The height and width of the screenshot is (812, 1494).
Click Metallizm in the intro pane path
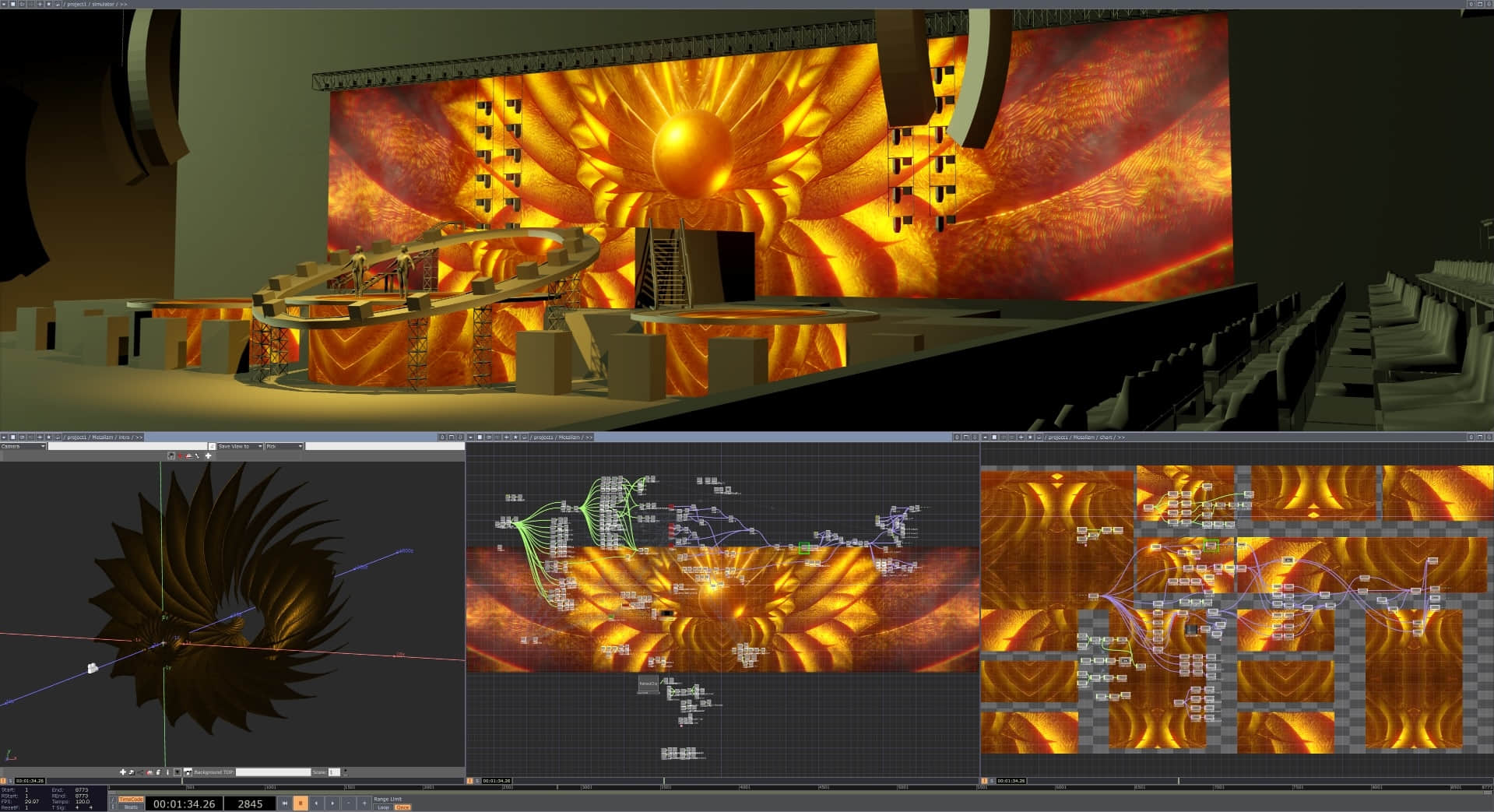coord(103,437)
